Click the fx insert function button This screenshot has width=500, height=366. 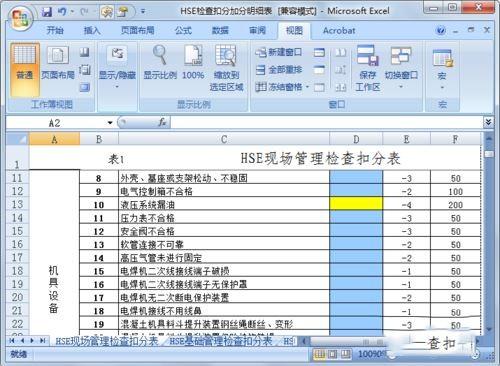tap(162, 123)
